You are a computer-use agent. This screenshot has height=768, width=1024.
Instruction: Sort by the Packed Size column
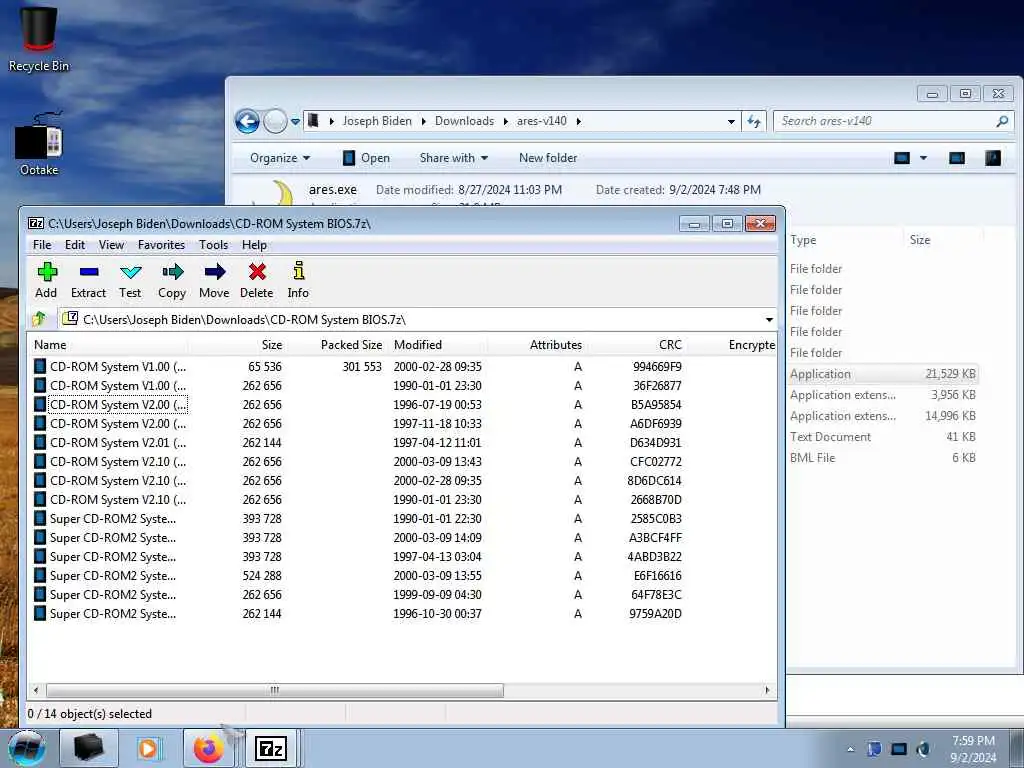point(351,345)
